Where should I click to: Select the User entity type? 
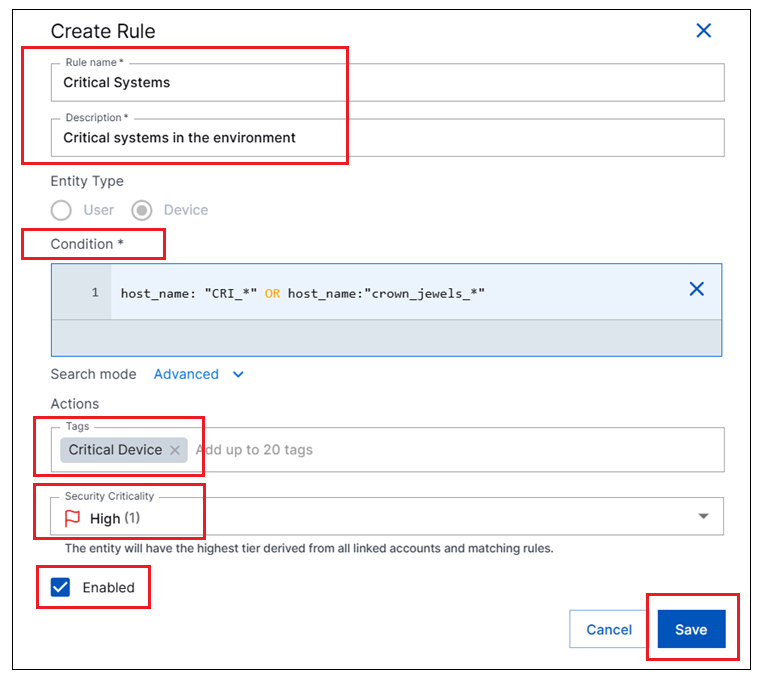tap(62, 210)
